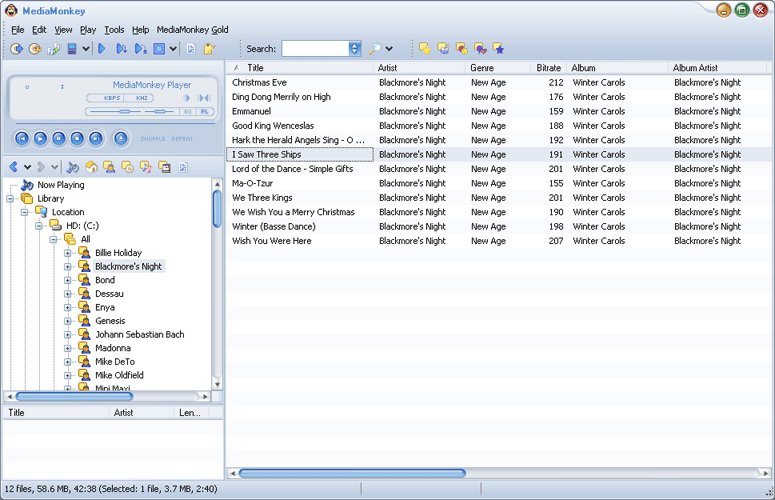Sort tracks by the Genre column header
This screenshot has height=500, width=775.
(498, 68)
